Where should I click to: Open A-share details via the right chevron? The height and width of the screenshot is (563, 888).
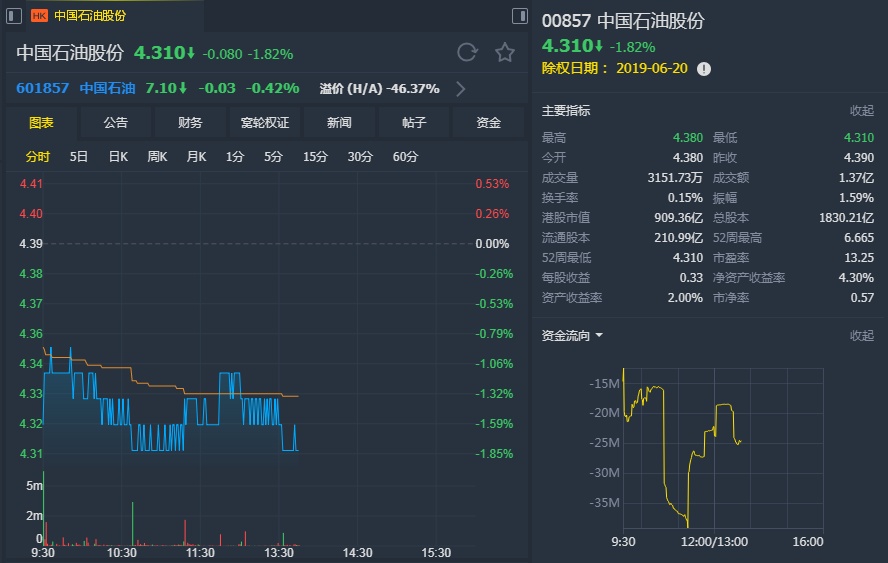pos(461,88)
